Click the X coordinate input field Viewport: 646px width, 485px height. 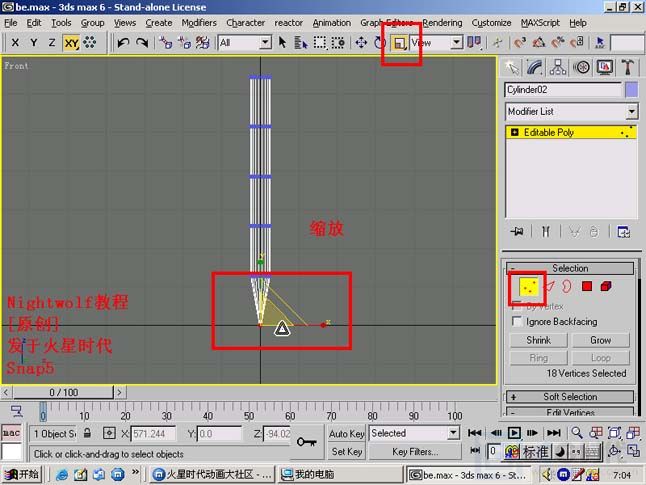[153, 434]
